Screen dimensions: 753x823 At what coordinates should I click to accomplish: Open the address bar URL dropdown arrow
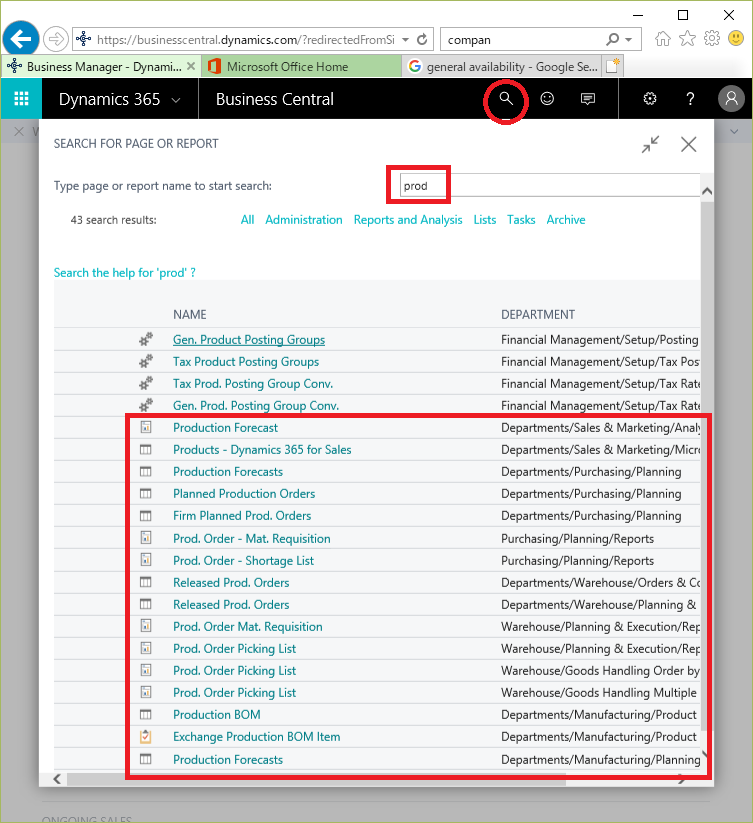[x=405, y=39]
